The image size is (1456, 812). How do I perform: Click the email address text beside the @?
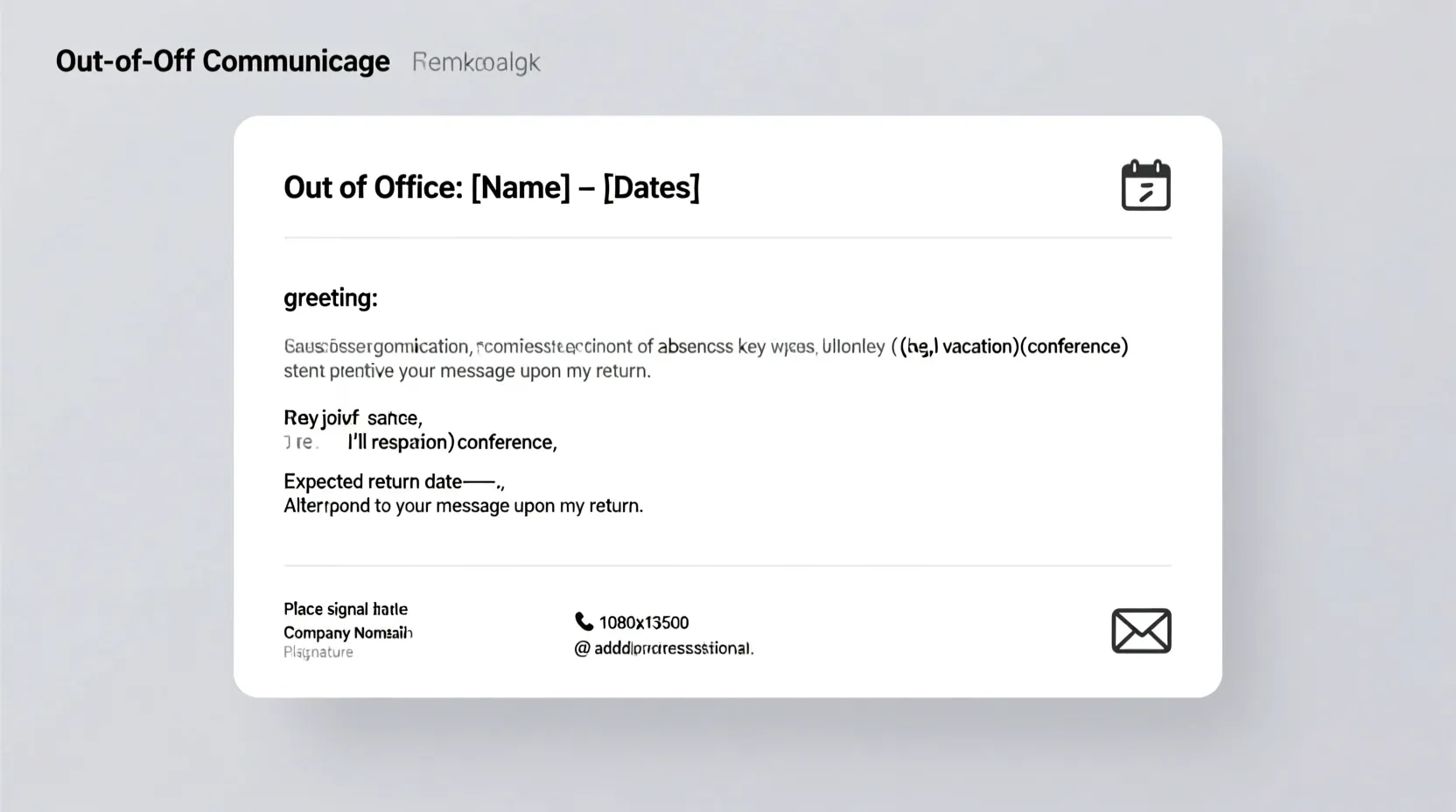(674, 648)
